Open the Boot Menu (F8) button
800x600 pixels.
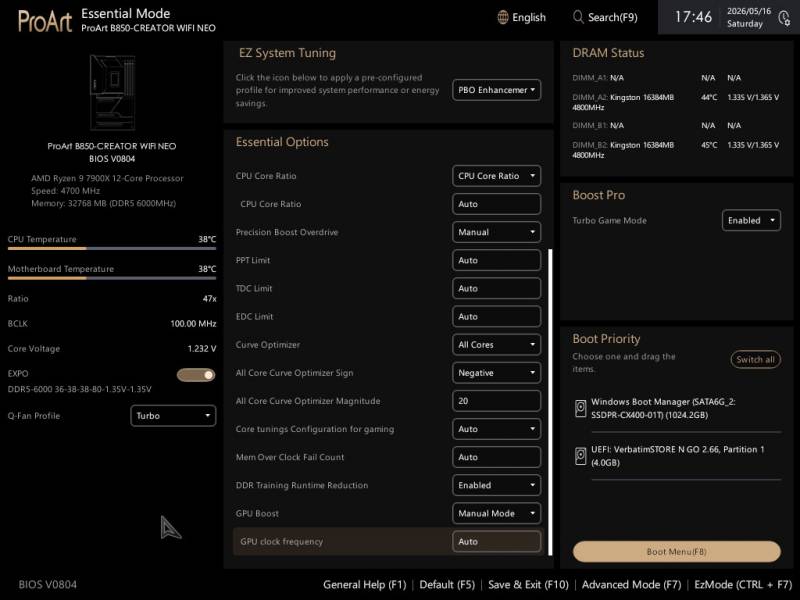click(677, 552)
